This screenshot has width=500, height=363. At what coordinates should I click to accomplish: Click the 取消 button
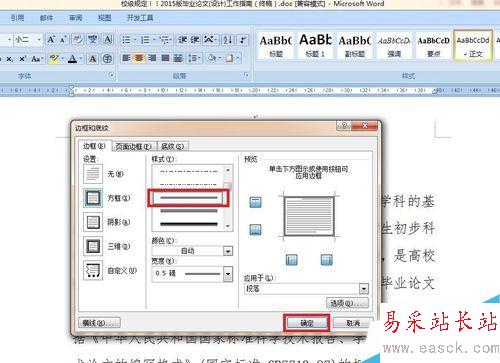pos(353,323)
